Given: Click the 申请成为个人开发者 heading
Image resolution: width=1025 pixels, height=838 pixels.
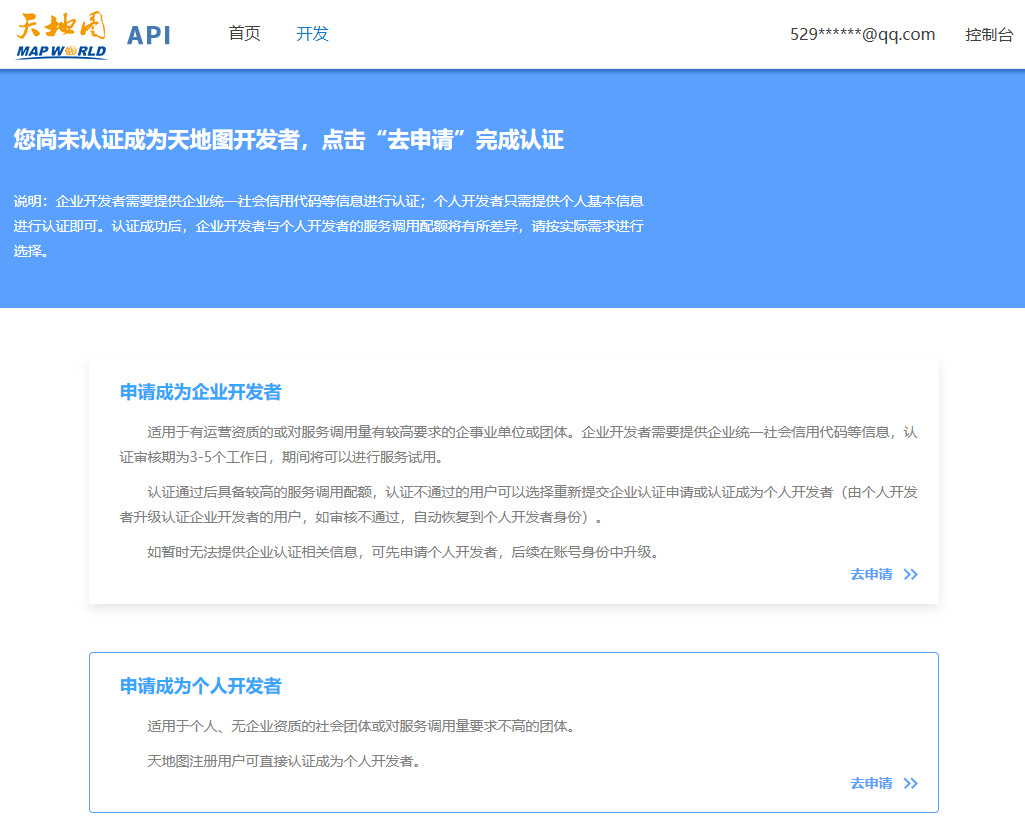Looking at the screenshot, I should (201, 686).
